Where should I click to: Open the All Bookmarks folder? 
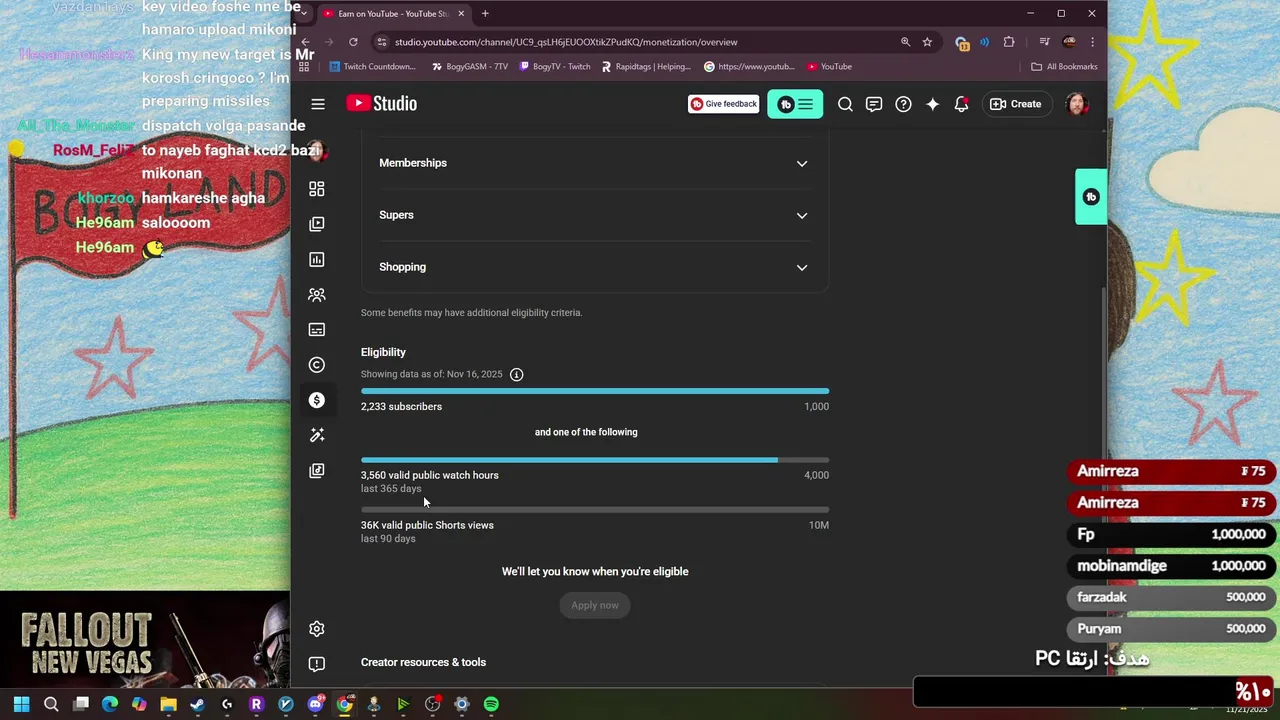pyautogui.click(x=1065, y=67)
